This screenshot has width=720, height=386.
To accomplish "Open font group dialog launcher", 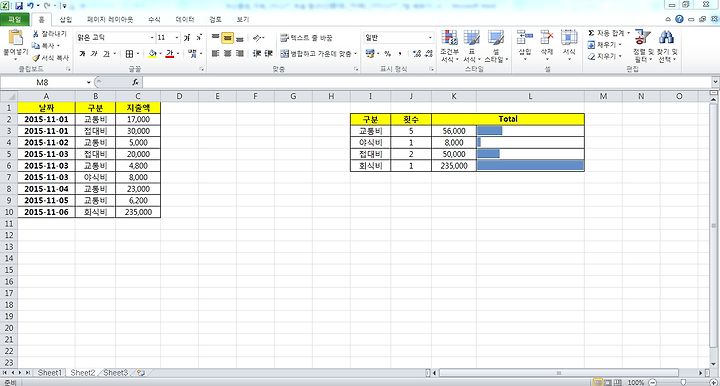I will 202,69.
